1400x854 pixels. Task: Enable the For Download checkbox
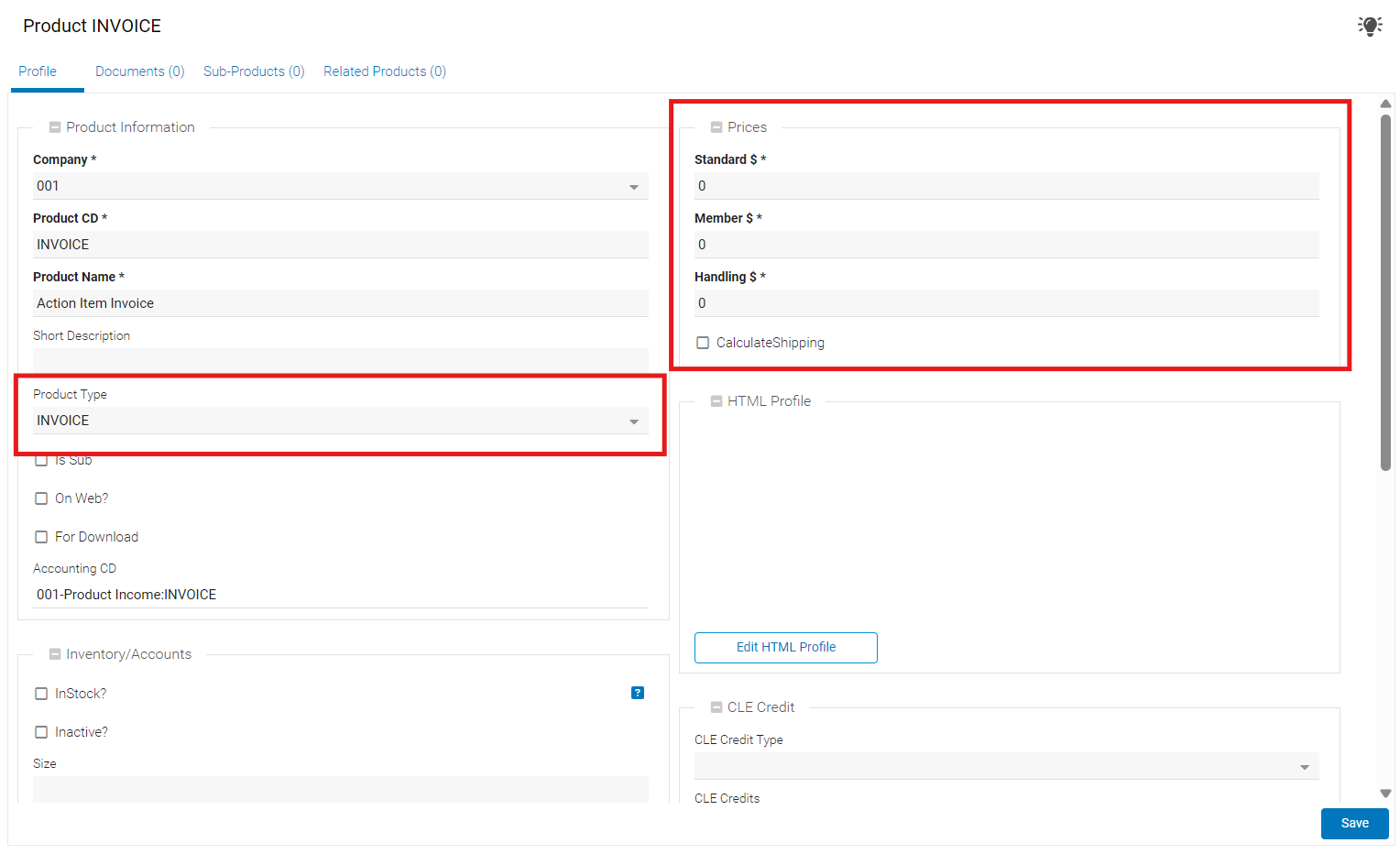point(41,537)
